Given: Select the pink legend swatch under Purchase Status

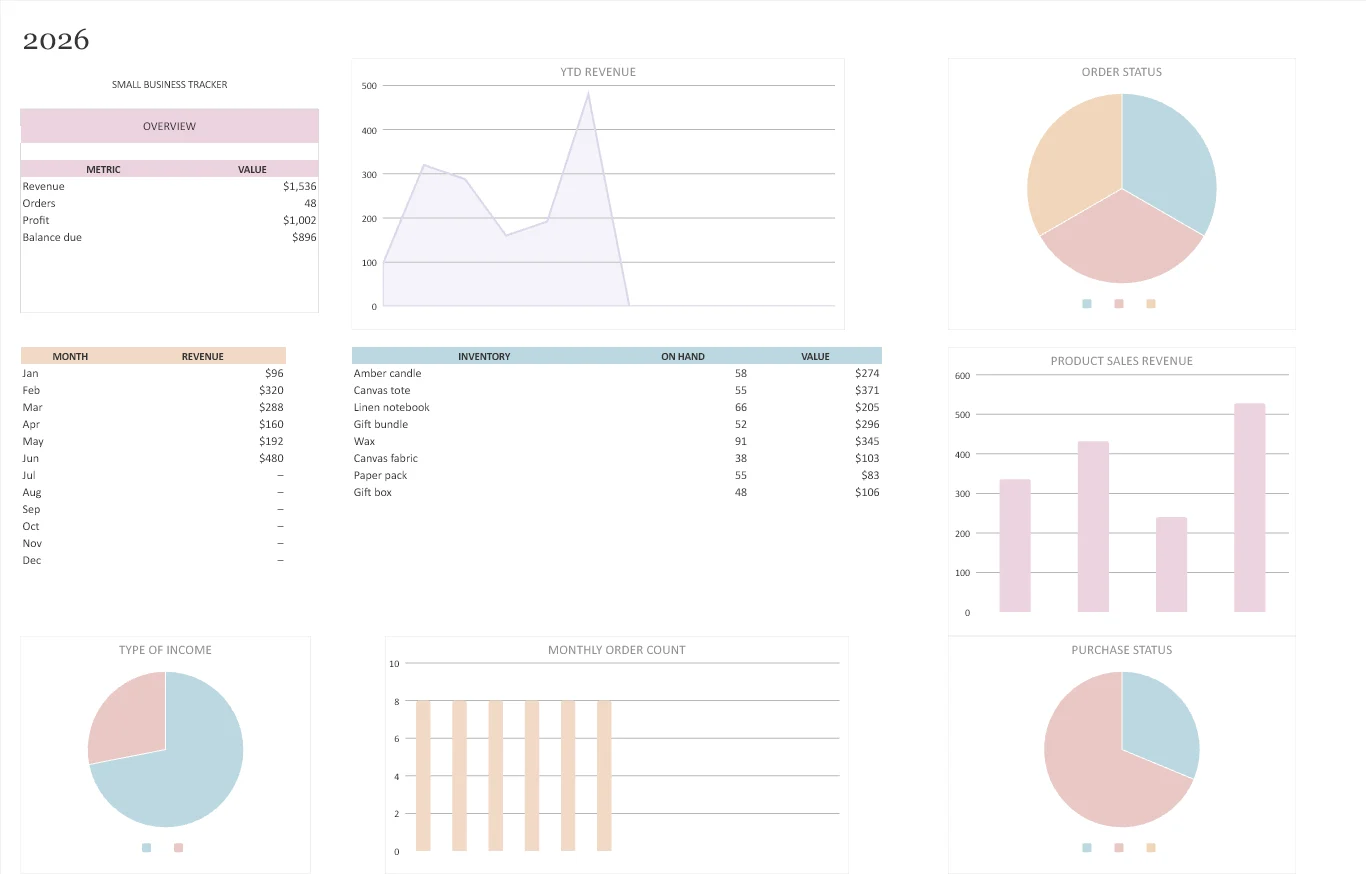Looking at the screenshot, I should tap(1119, 847).
